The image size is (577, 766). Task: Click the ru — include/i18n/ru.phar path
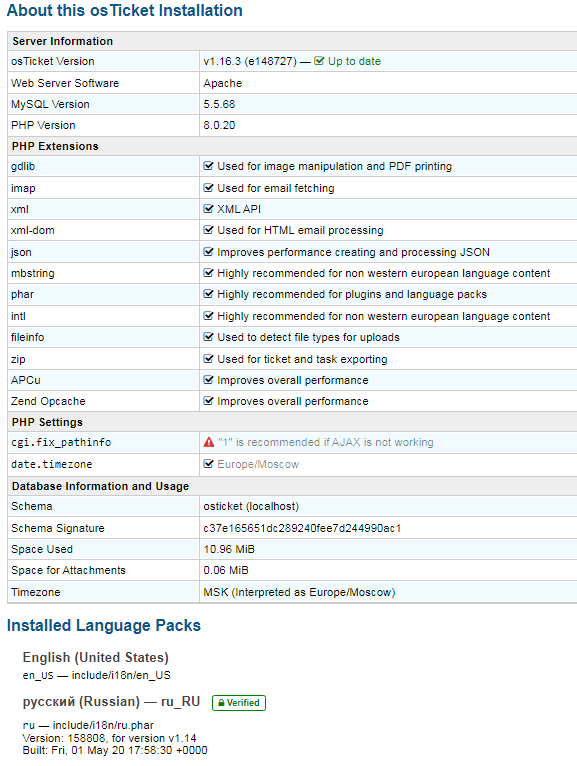[x=88, y=725]
